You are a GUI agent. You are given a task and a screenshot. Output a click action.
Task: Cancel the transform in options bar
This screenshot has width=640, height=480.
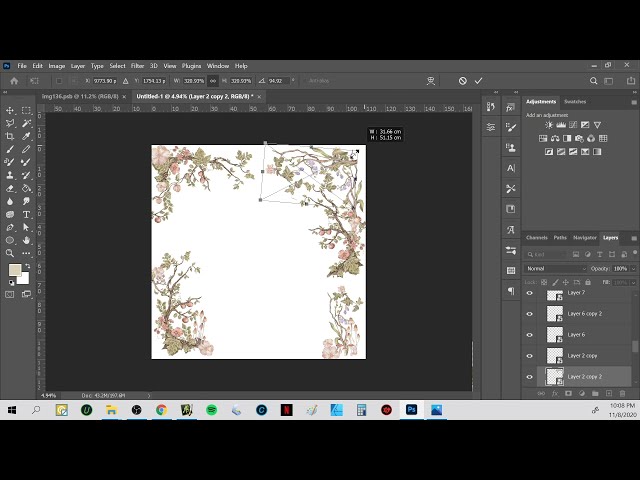pos(462,81)
